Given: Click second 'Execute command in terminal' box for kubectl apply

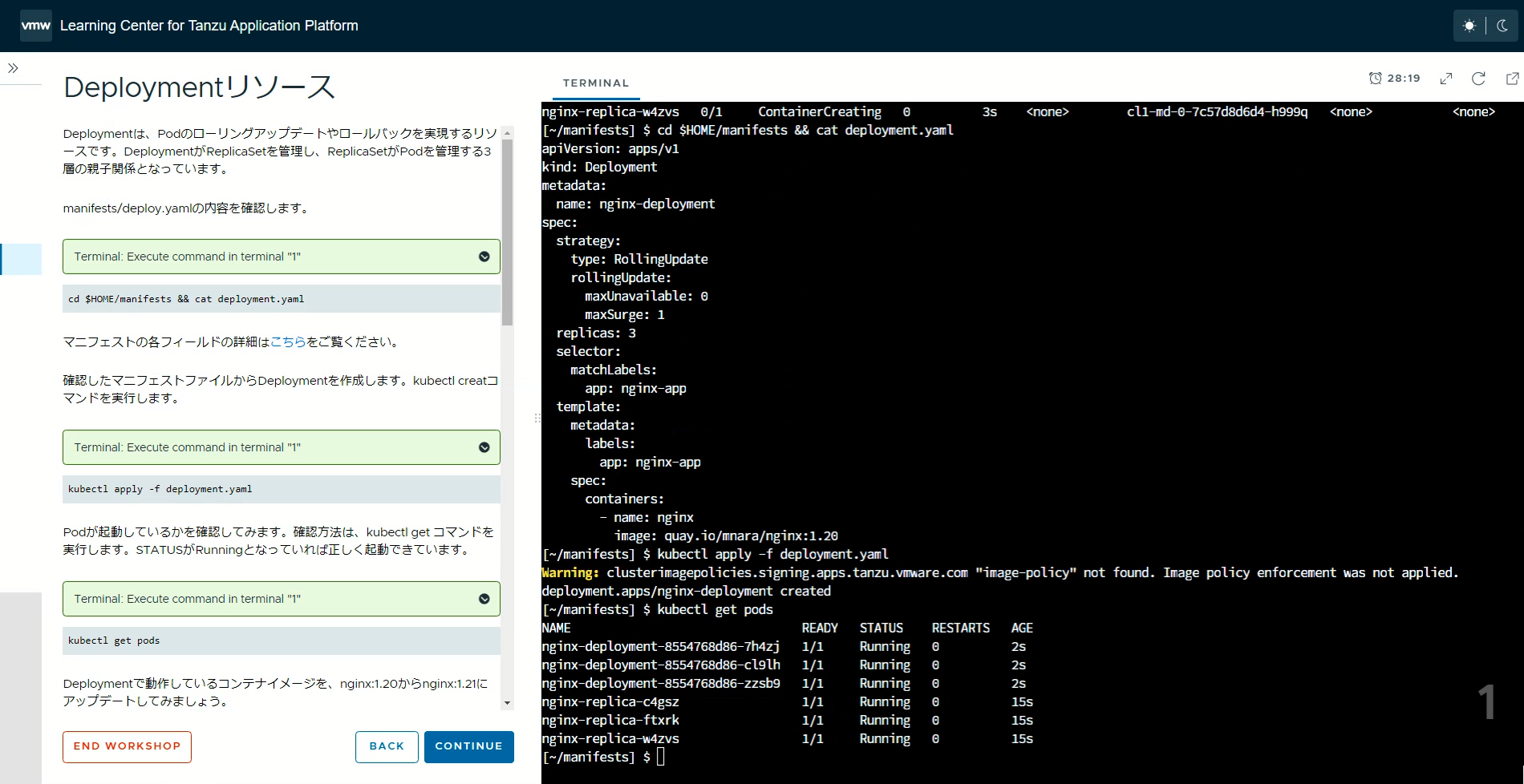Looking at the screenshot, I should pyautogui.click(x=282, y=447).
